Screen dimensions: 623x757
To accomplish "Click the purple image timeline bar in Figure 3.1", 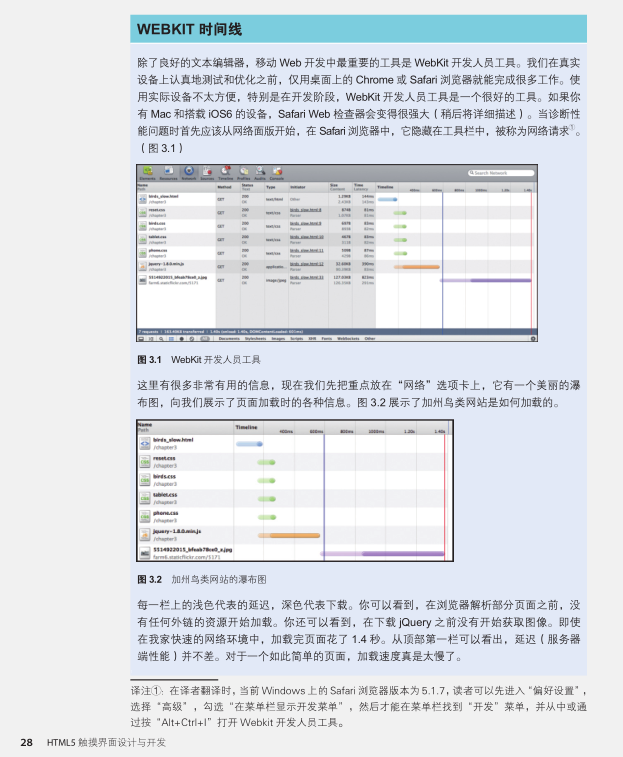I will 485,280.
